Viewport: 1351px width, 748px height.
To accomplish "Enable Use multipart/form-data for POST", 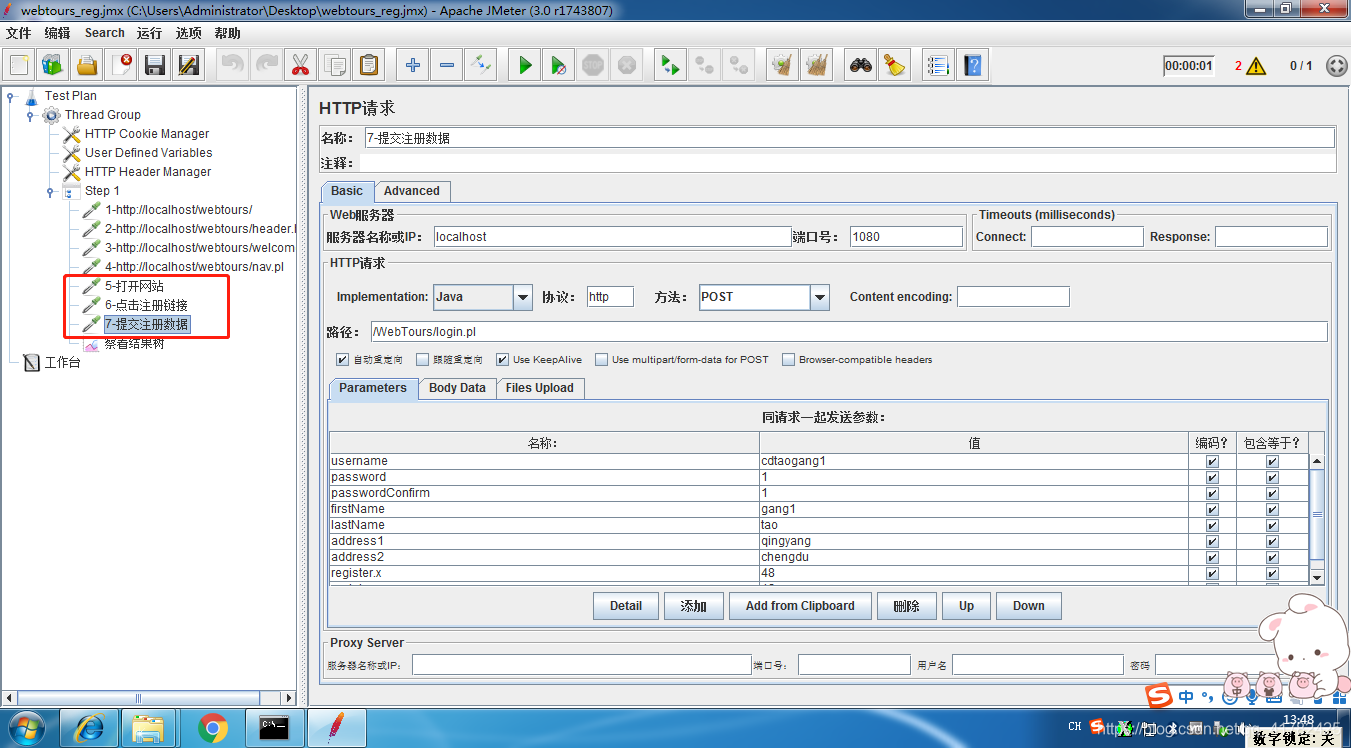I will point(602,359).
